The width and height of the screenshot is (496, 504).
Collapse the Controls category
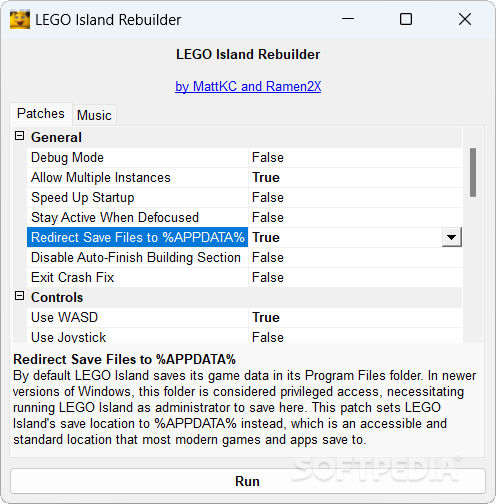click(x=20, y=296)
